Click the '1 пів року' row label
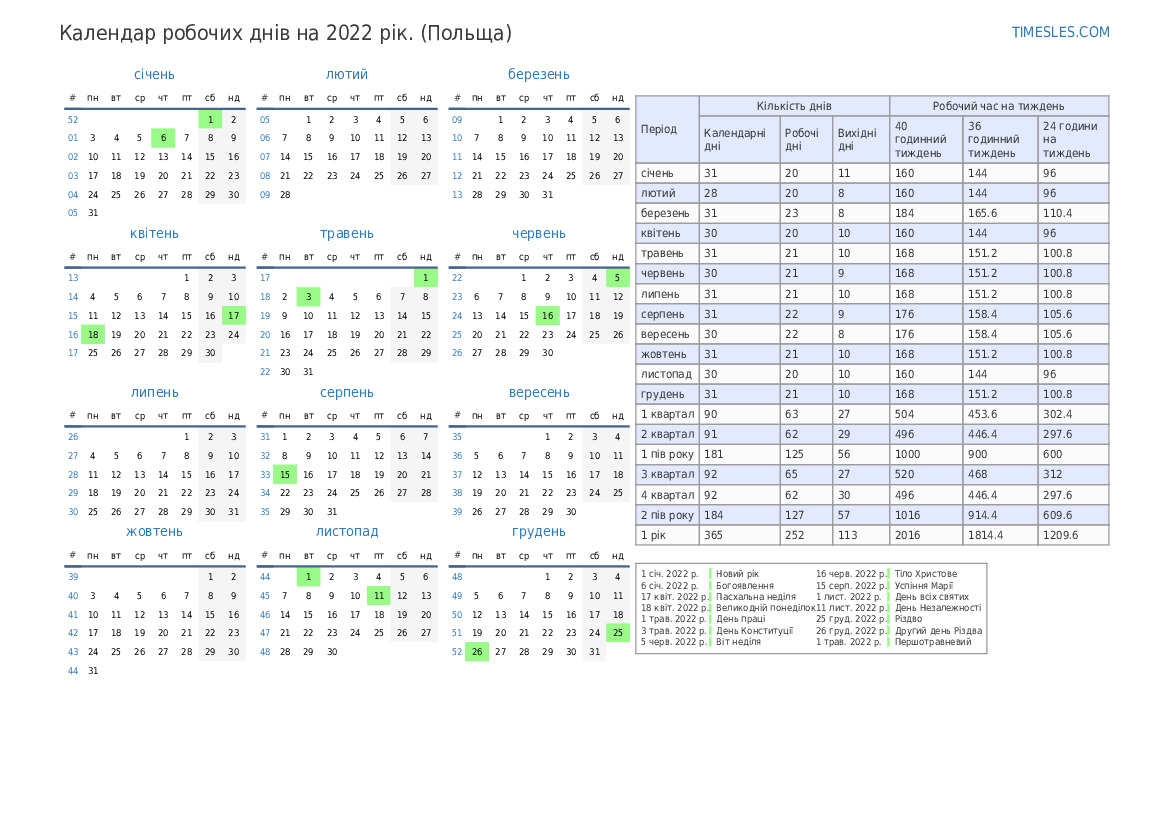This screenshot has width=1169, height=827. (667, 455)
